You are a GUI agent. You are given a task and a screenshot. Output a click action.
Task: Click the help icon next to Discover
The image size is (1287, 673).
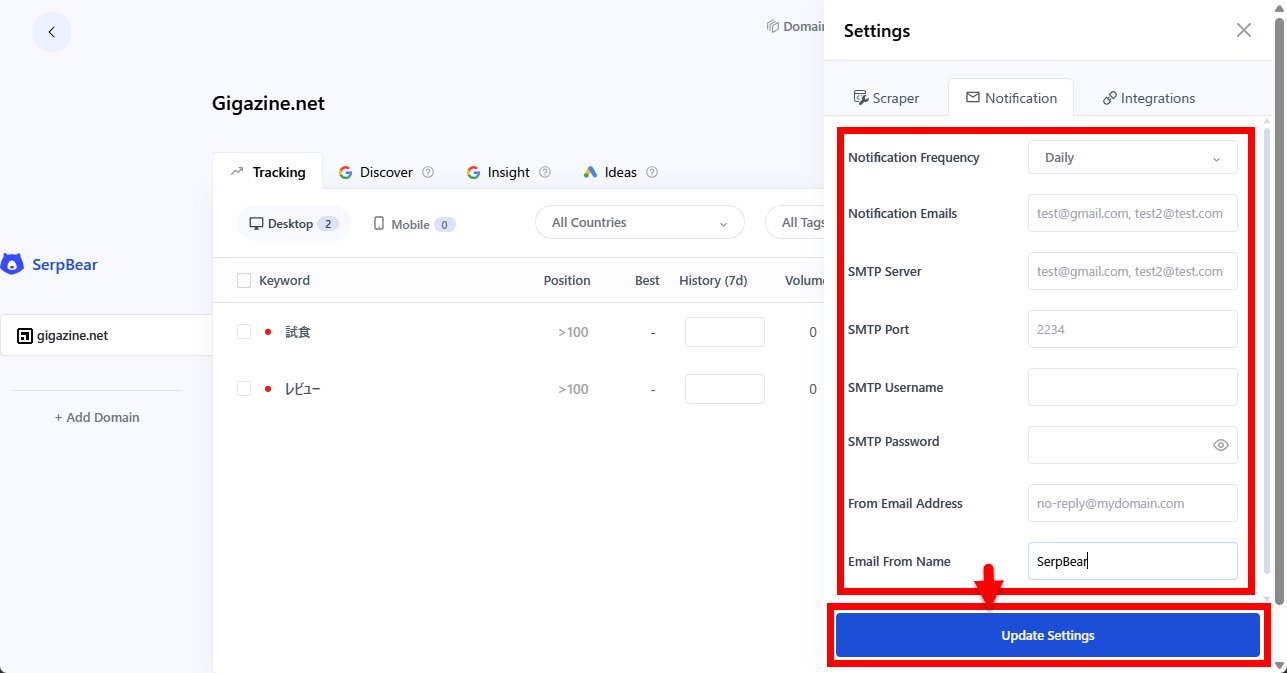[428, 172]
